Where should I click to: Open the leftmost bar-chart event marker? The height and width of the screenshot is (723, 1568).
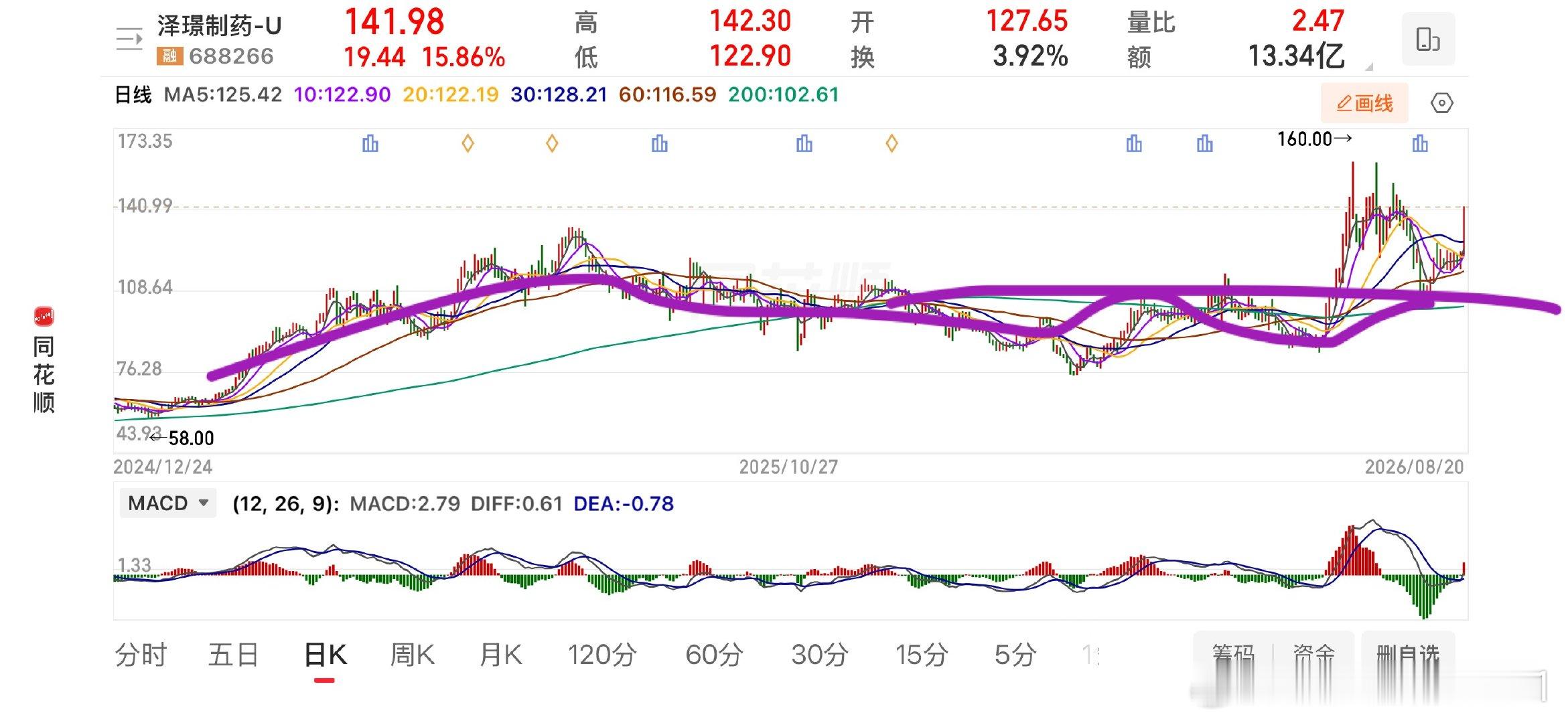[x=370, y=143]
